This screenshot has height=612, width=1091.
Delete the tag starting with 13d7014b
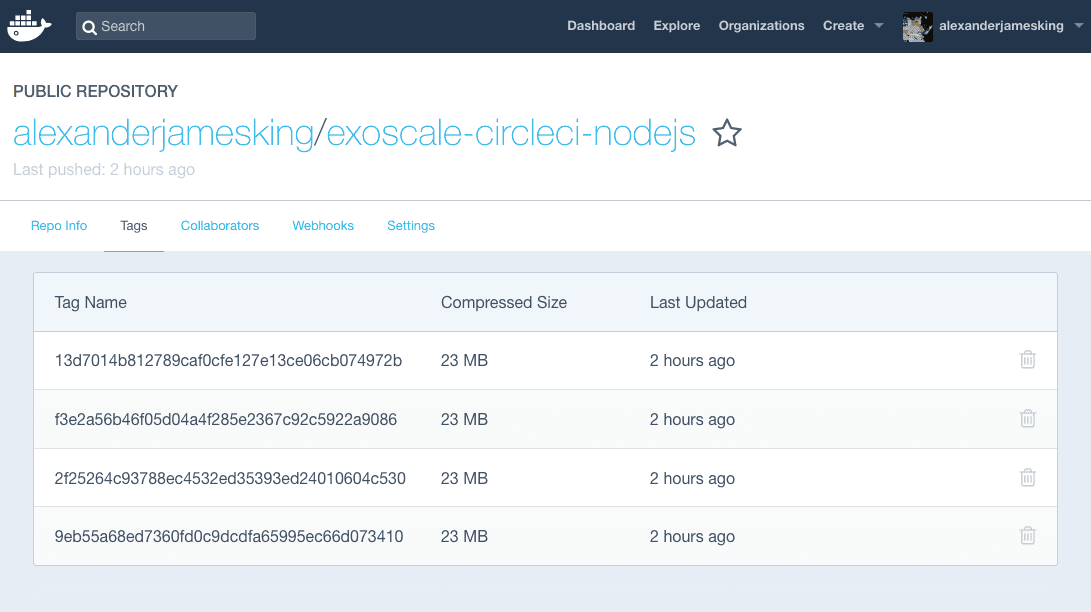pos(1027,359)
